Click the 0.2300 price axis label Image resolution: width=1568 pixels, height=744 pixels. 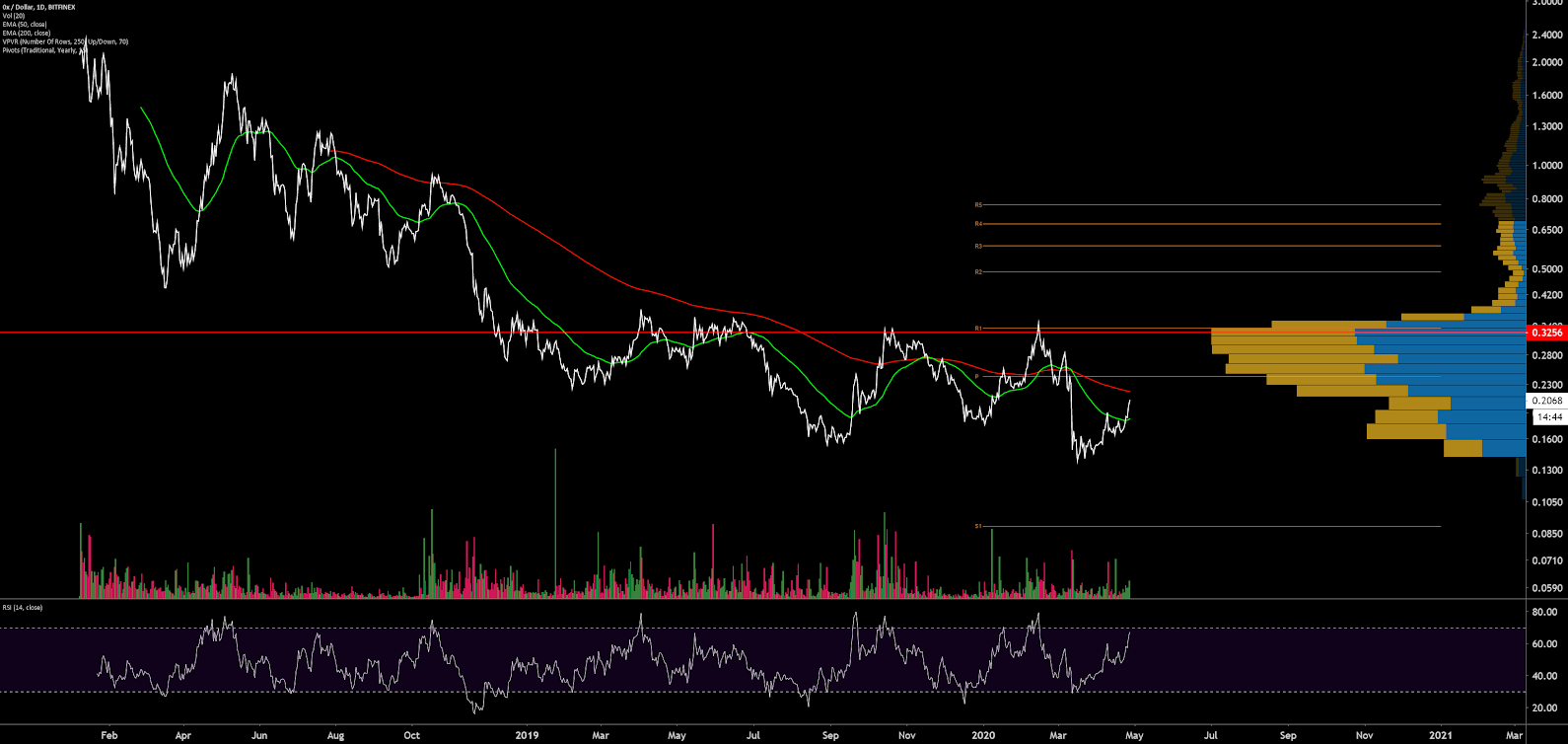(x=1547, y=385)
